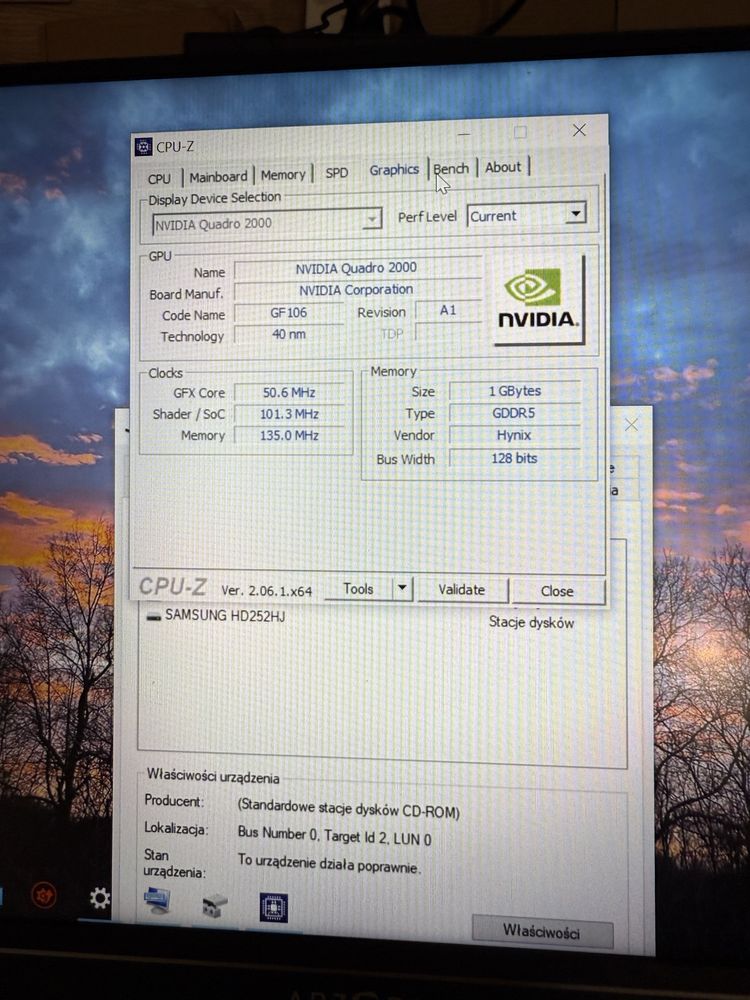Click the Validate button
The height and width of the screenshot is (1000, 750).
[462, 589]
